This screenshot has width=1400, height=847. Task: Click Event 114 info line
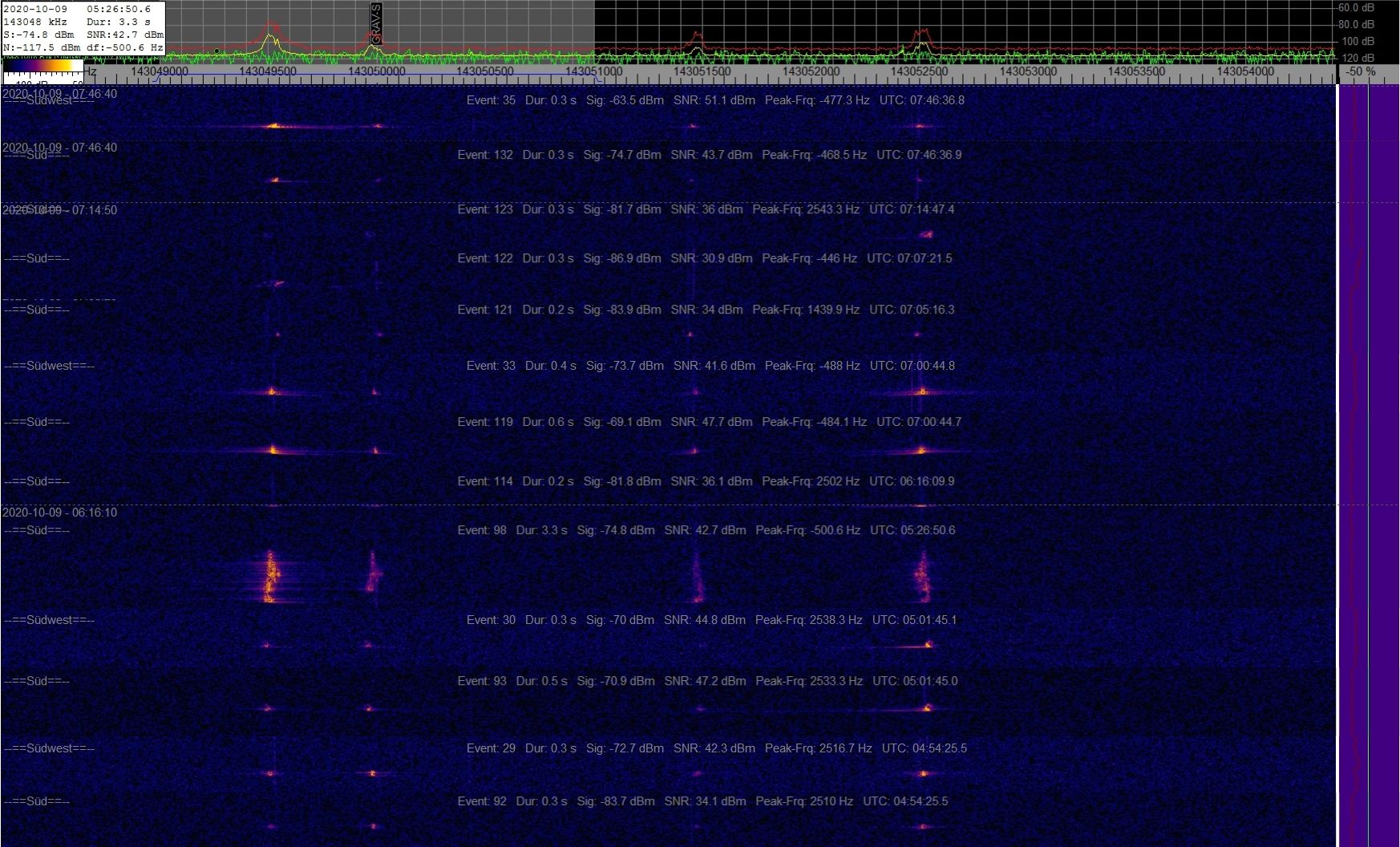coord(706,481)
